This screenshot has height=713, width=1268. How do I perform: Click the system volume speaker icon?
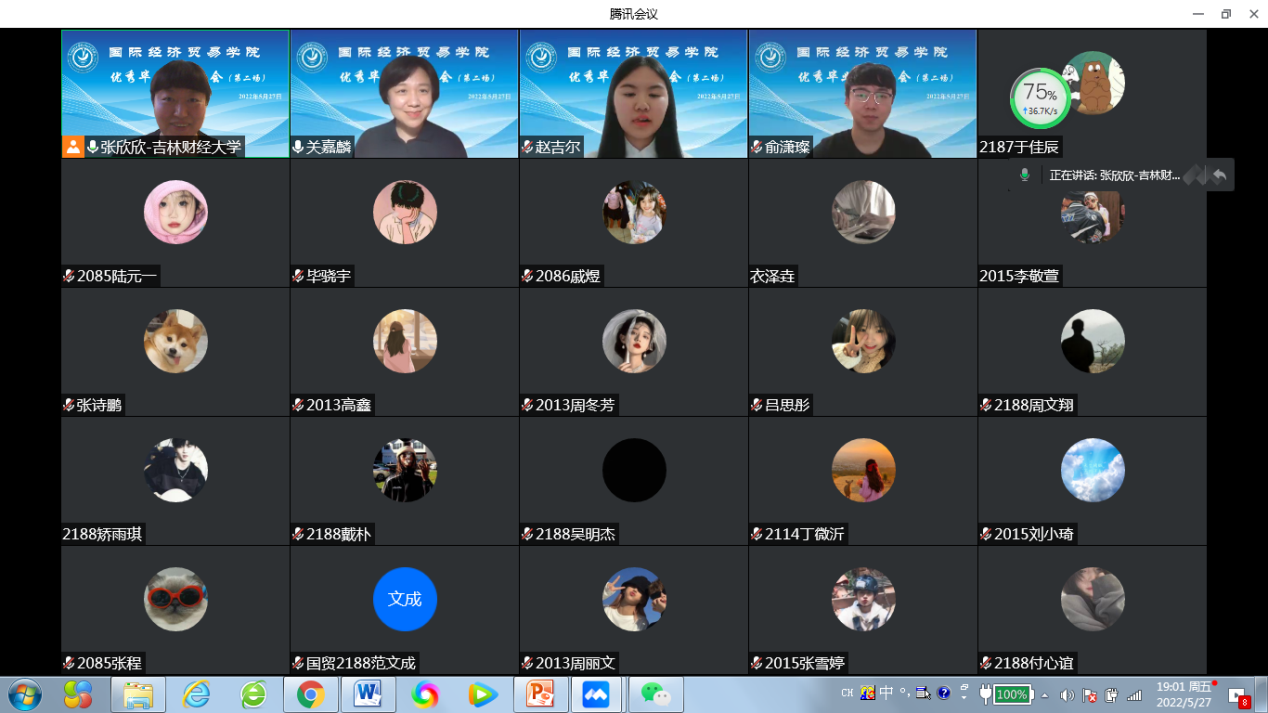point(1067,695)
